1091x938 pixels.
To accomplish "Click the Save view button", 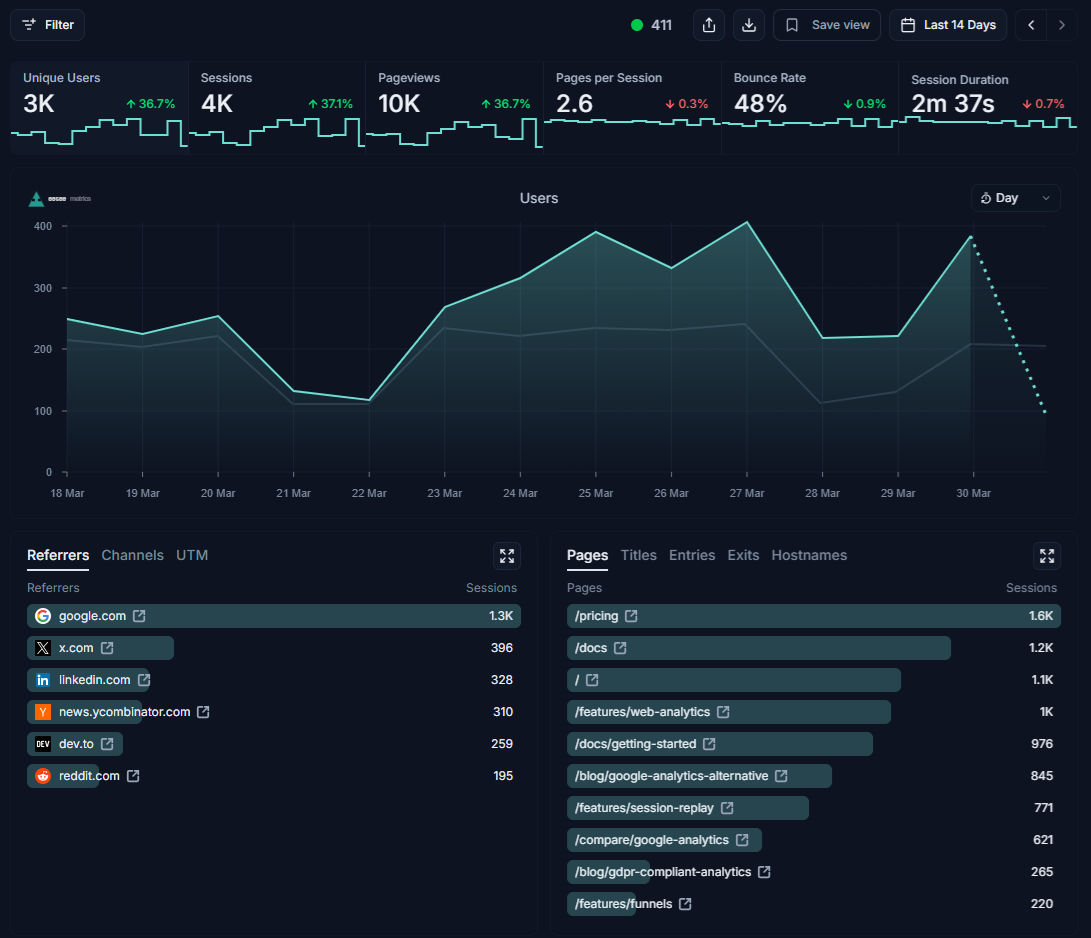I will click(x=827, y=25).
